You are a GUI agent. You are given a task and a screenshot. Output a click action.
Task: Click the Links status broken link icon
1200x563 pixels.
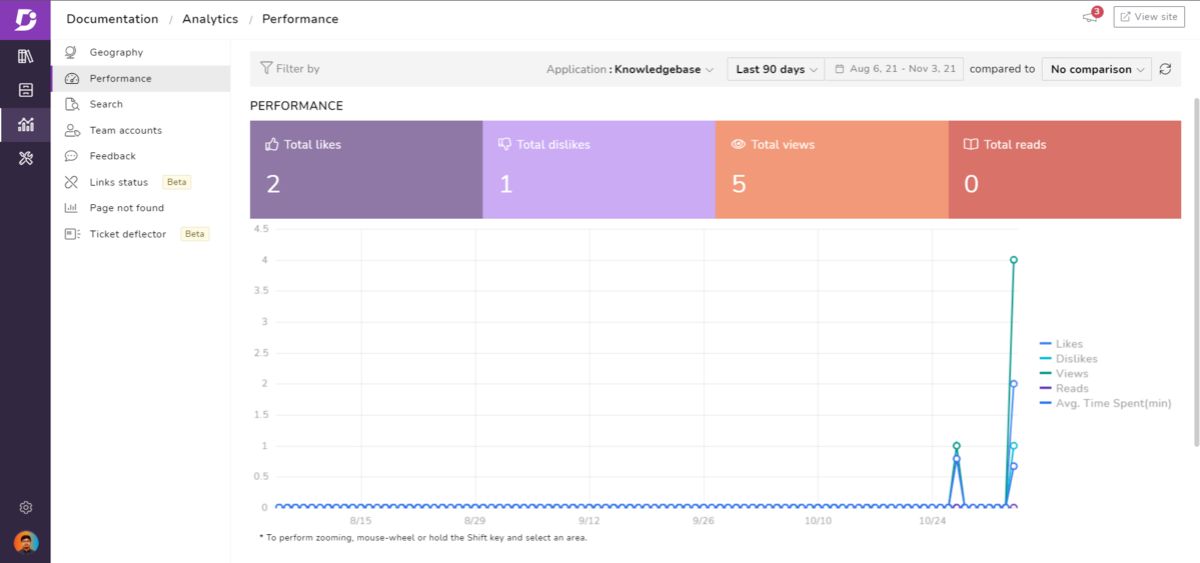(x=71, y=182)
